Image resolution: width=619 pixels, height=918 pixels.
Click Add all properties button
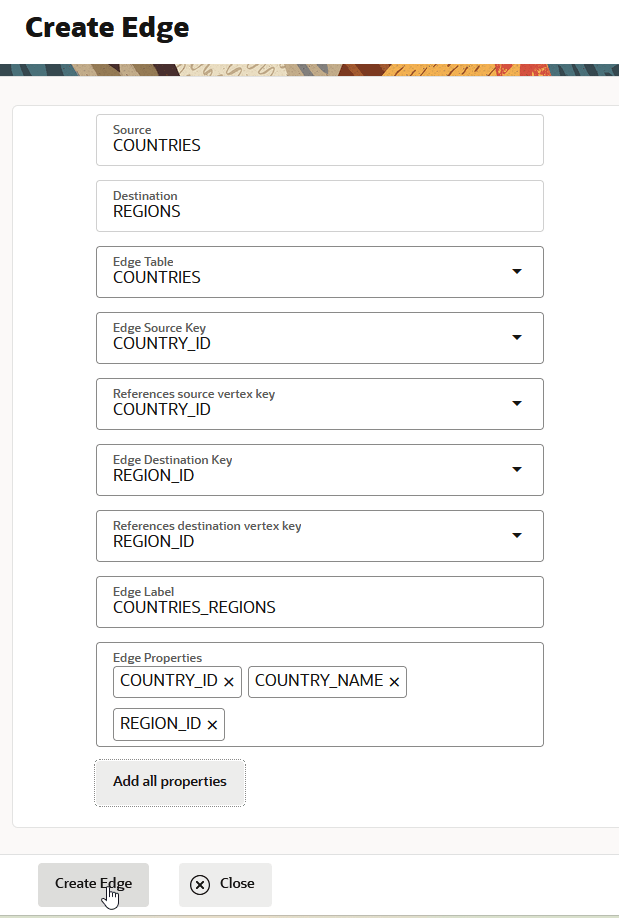click(170, 781)
